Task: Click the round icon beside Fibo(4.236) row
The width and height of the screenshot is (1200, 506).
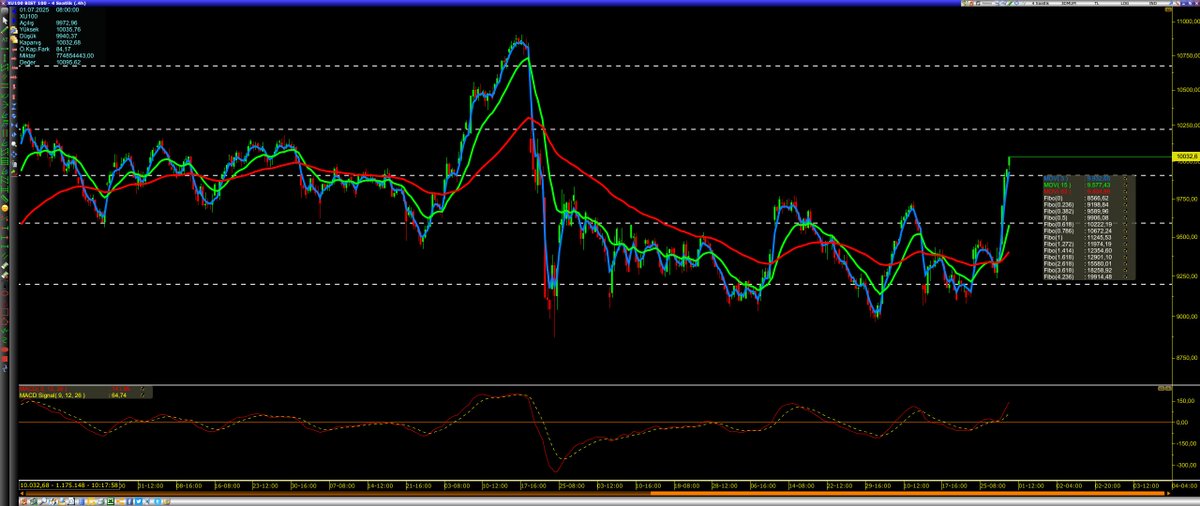Action: tap(1126, 277)
